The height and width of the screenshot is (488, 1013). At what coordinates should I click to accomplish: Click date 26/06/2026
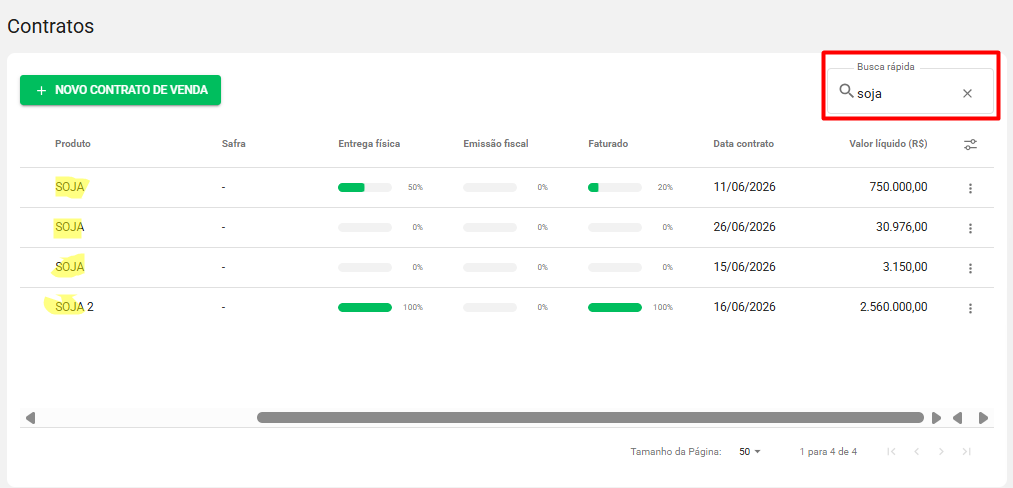tap(744, 227)
